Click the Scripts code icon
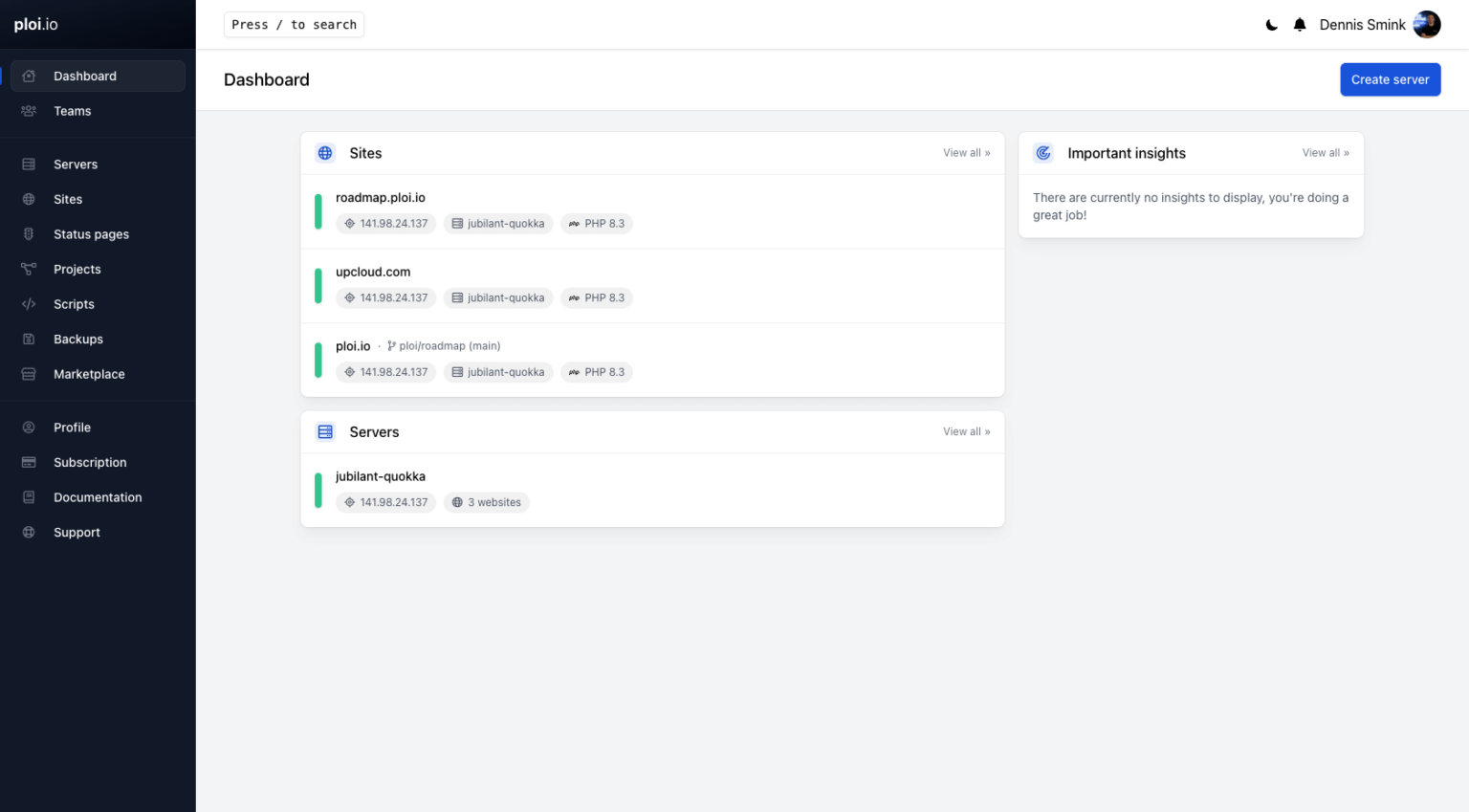Image resolution: width=1469 pixels, height=812 pixels. pyautogui.click(x=29, y=304)
